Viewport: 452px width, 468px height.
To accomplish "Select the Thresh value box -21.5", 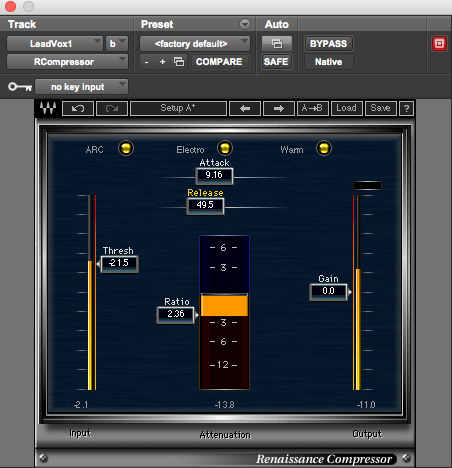I will 119,263.
